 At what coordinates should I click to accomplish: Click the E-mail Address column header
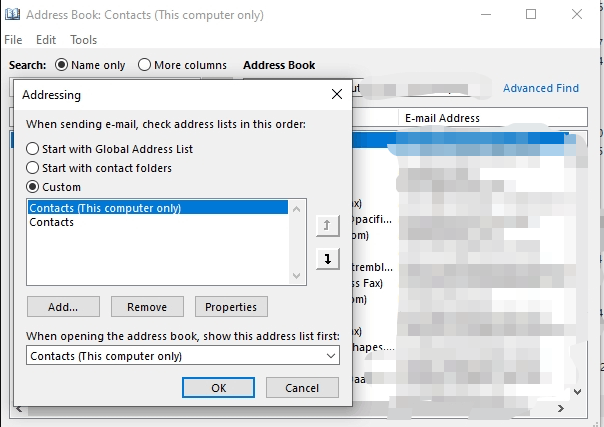tap(493, 118)
